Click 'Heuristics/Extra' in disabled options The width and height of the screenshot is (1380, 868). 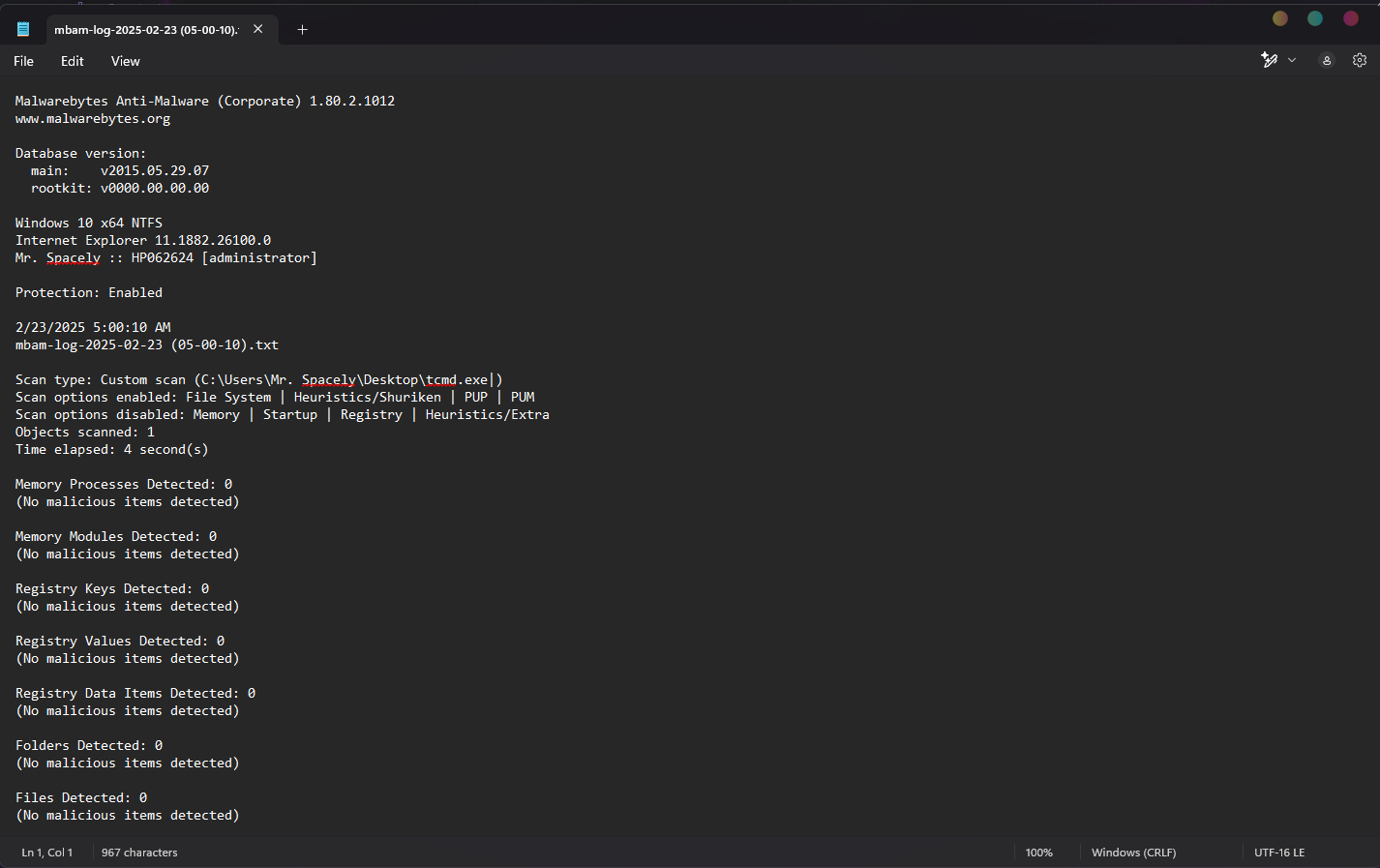tap(488, 414)
